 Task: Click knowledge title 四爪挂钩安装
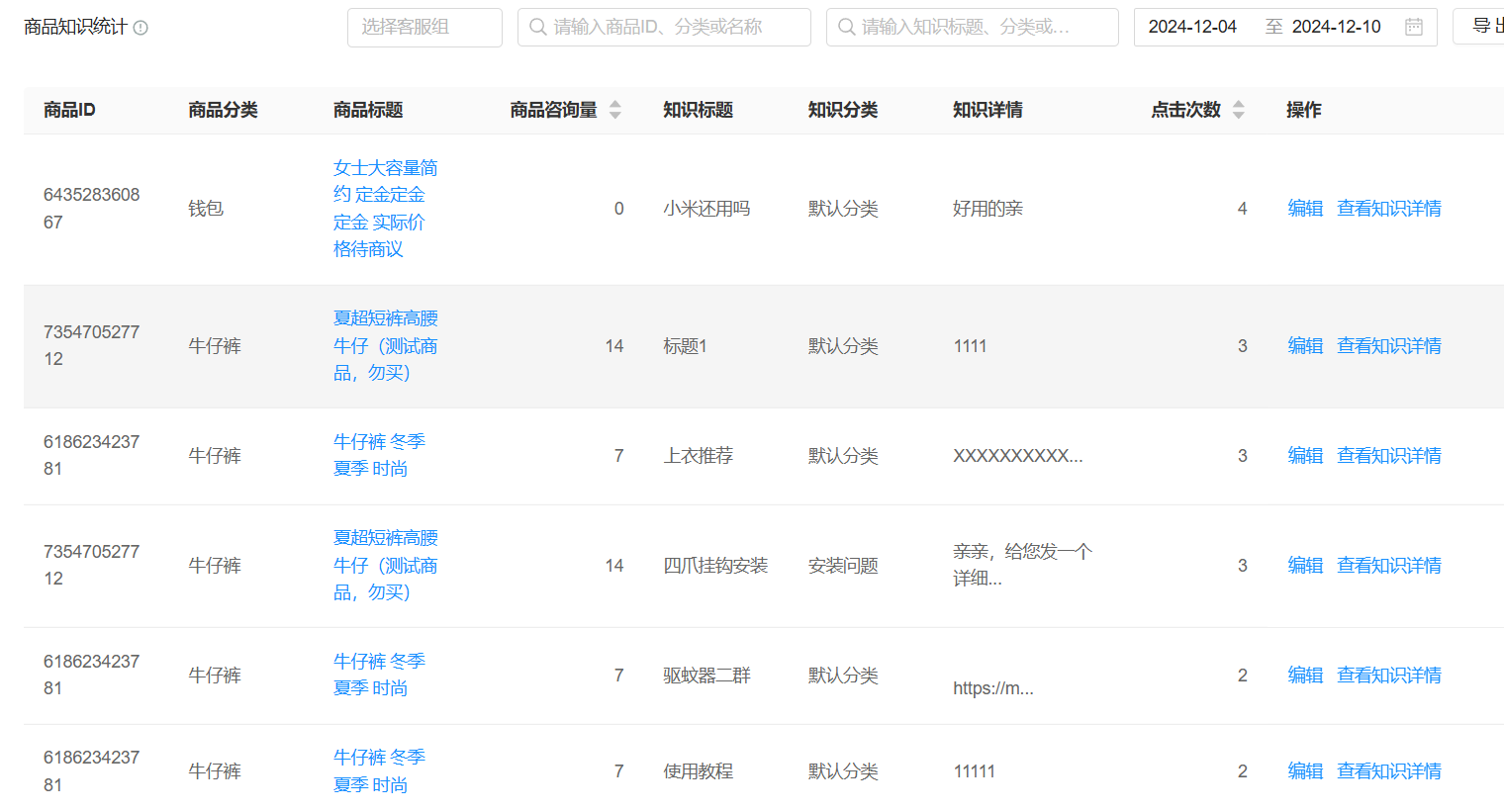click(715, 566)
